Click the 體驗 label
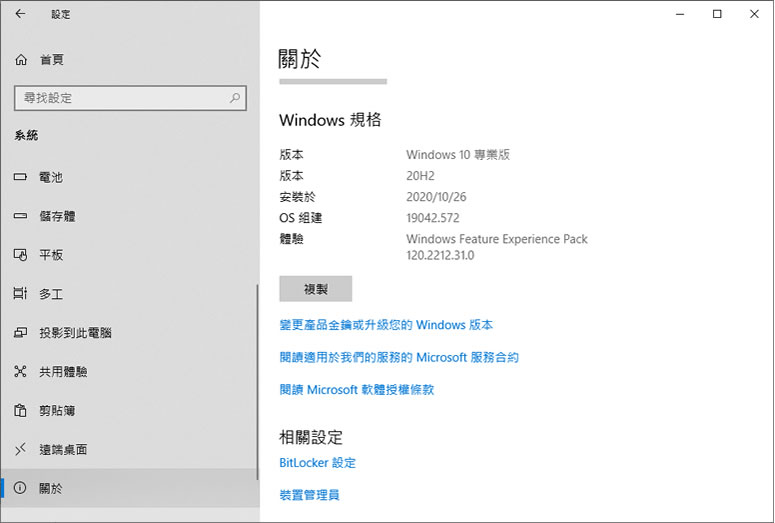Image resolution: width=775 pixels, height=523 pixels. [291, 239]
